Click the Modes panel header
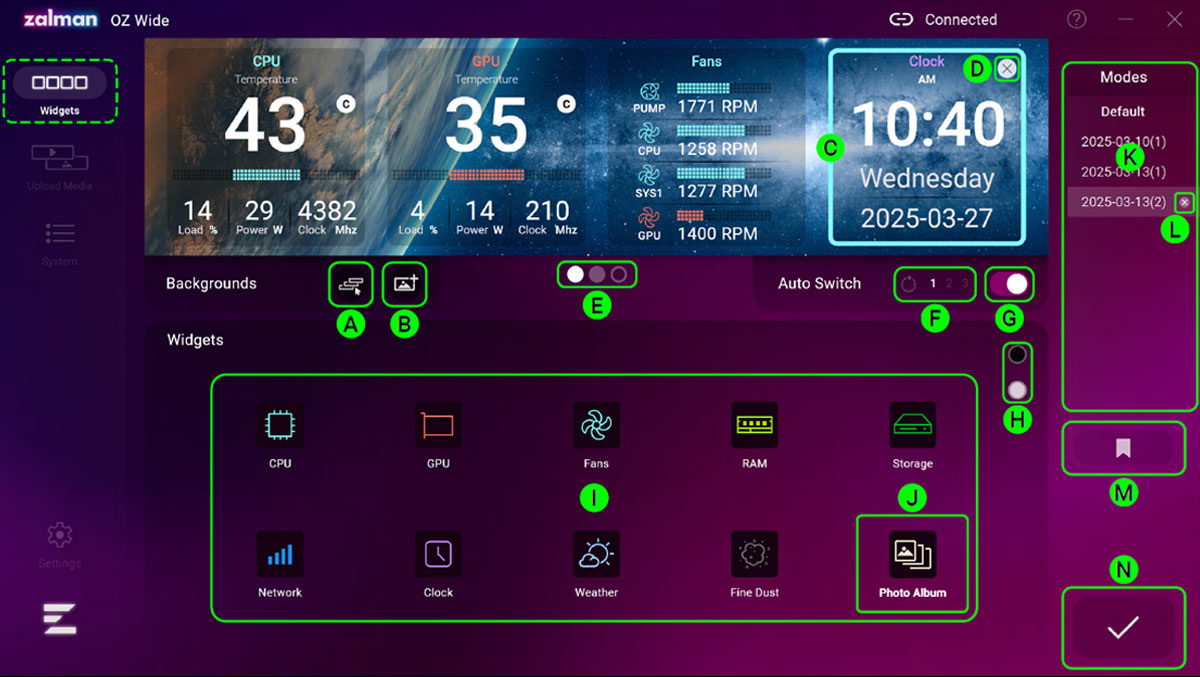The height and width of the screenshot is (677, 1200). (x=1123, y=77)
